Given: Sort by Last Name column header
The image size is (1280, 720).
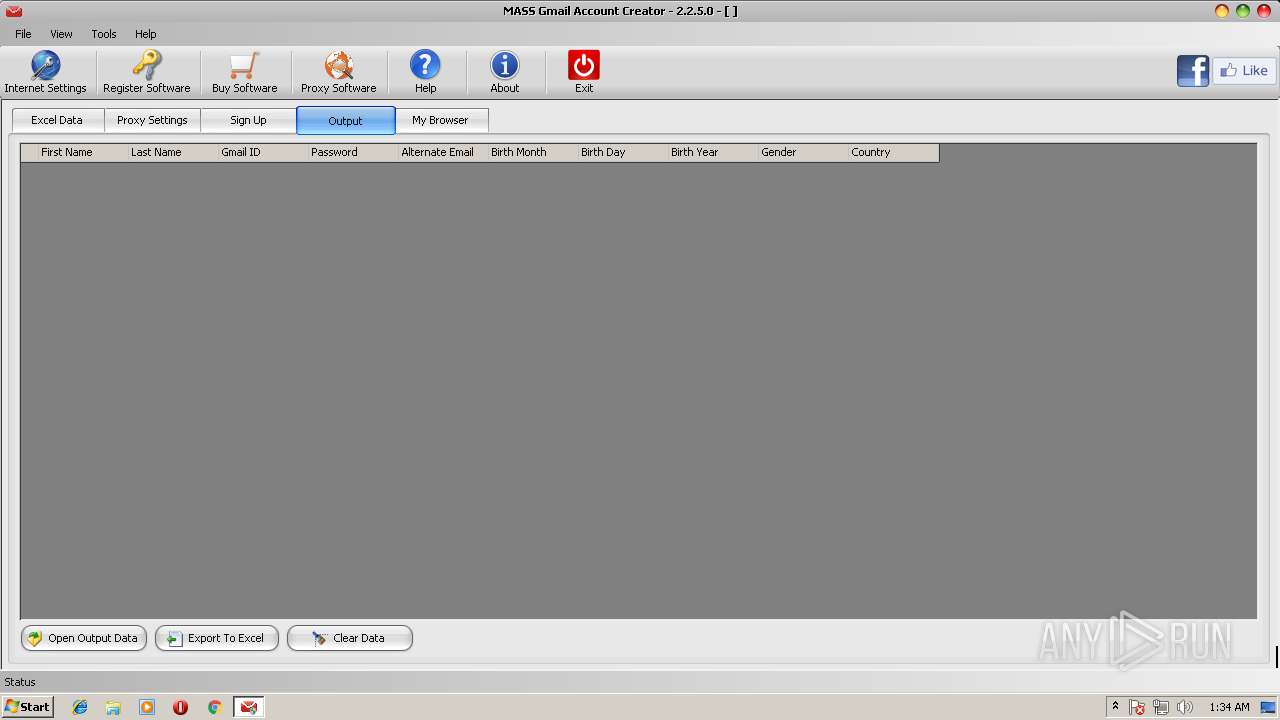Looking at the screenshot, I should click(x=172, y=152).
